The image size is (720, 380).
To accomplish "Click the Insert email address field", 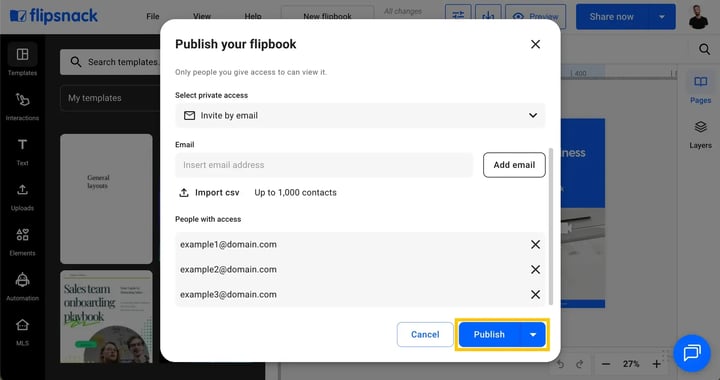I will (324, 165).
